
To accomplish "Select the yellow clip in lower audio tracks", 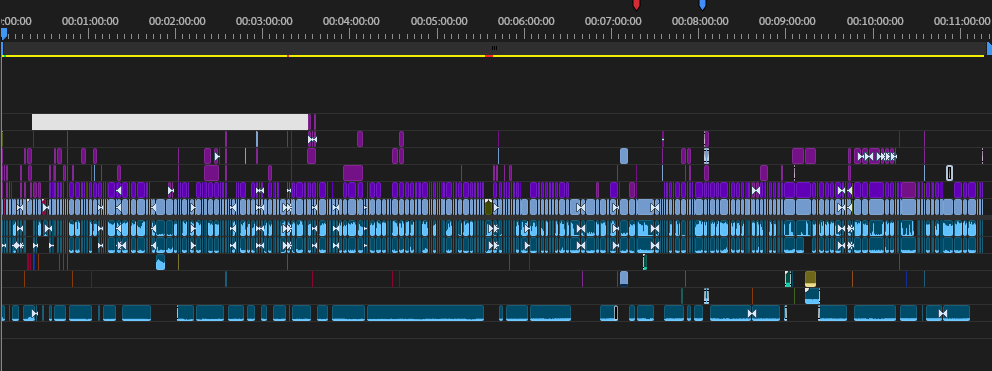I will coord(810,279).
